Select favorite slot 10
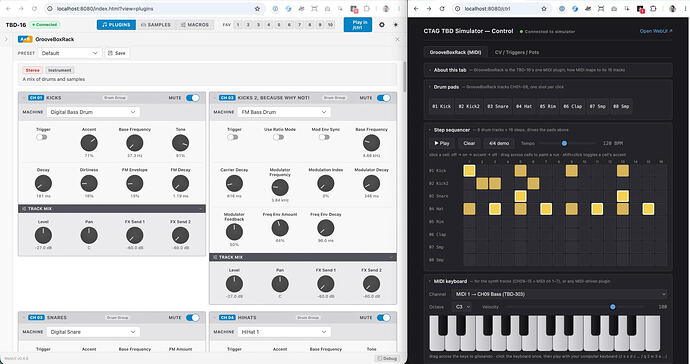 coord(330,25)
